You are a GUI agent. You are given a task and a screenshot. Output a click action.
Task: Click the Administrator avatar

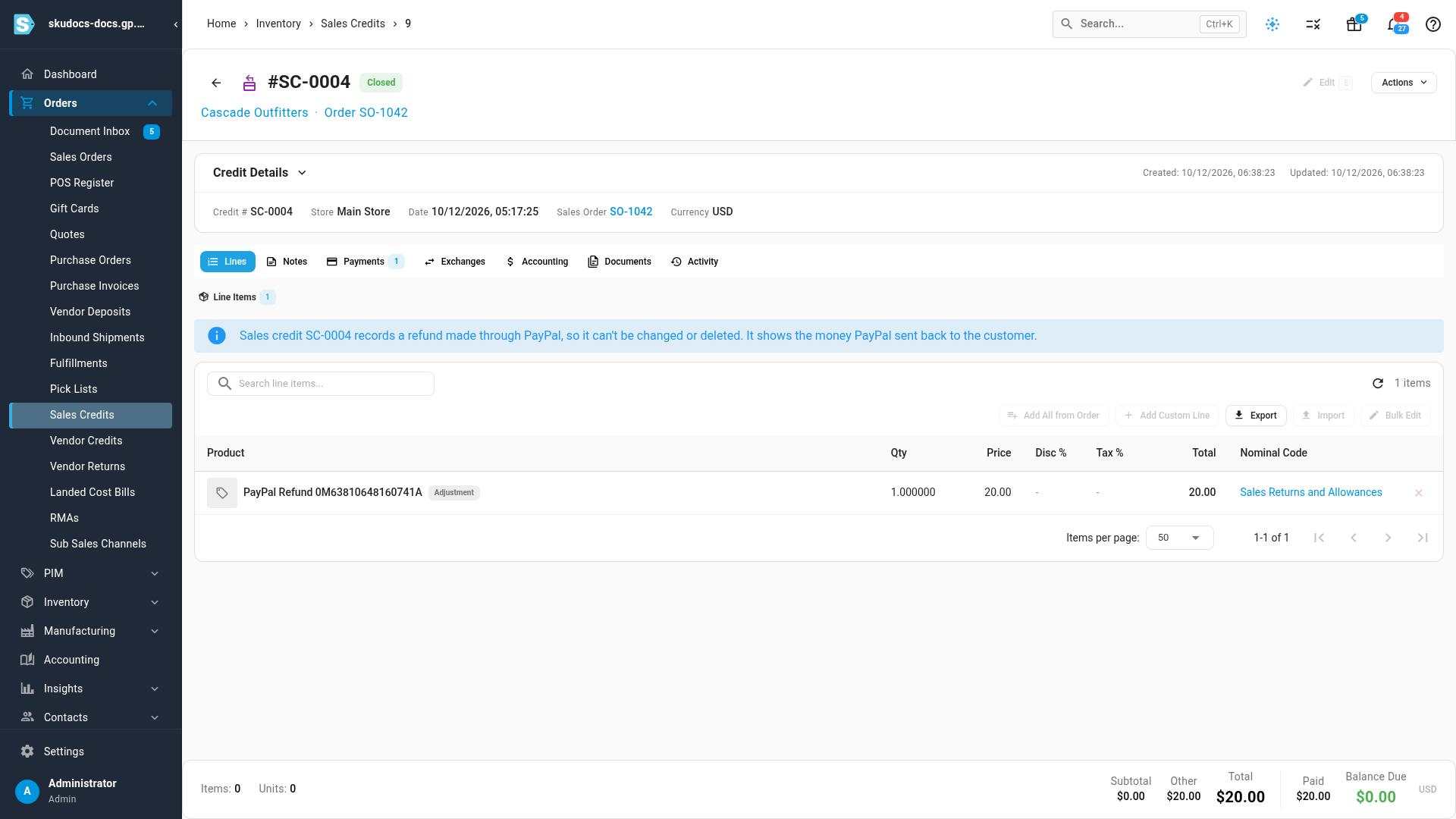point(27,791)
